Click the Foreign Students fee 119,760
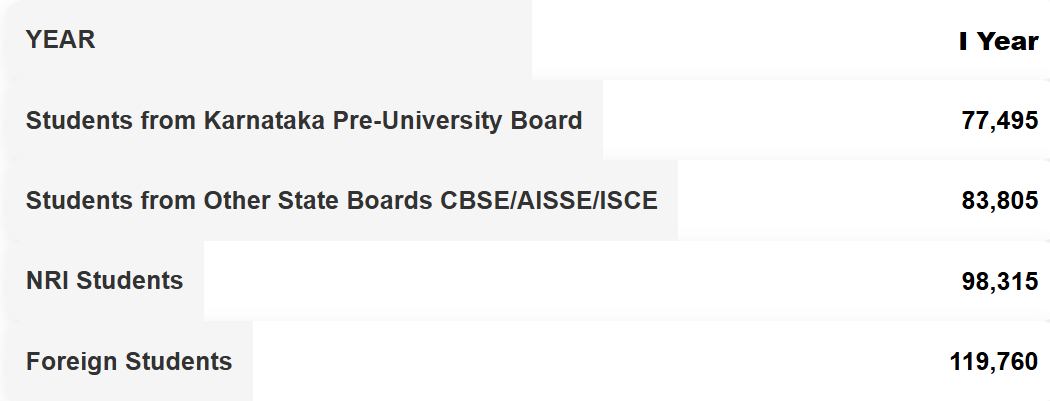1050x401 pixels. tap(993, 362)
